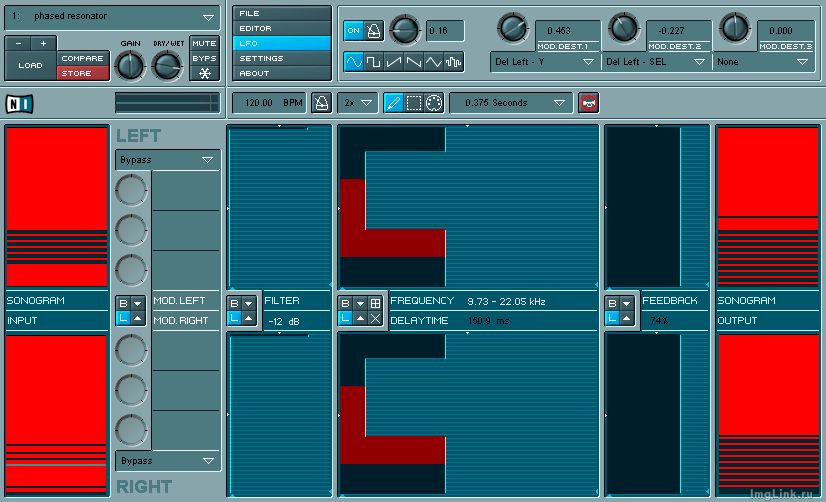
Task: Click the snowflake freeze button
Action: tap(204, 73)
